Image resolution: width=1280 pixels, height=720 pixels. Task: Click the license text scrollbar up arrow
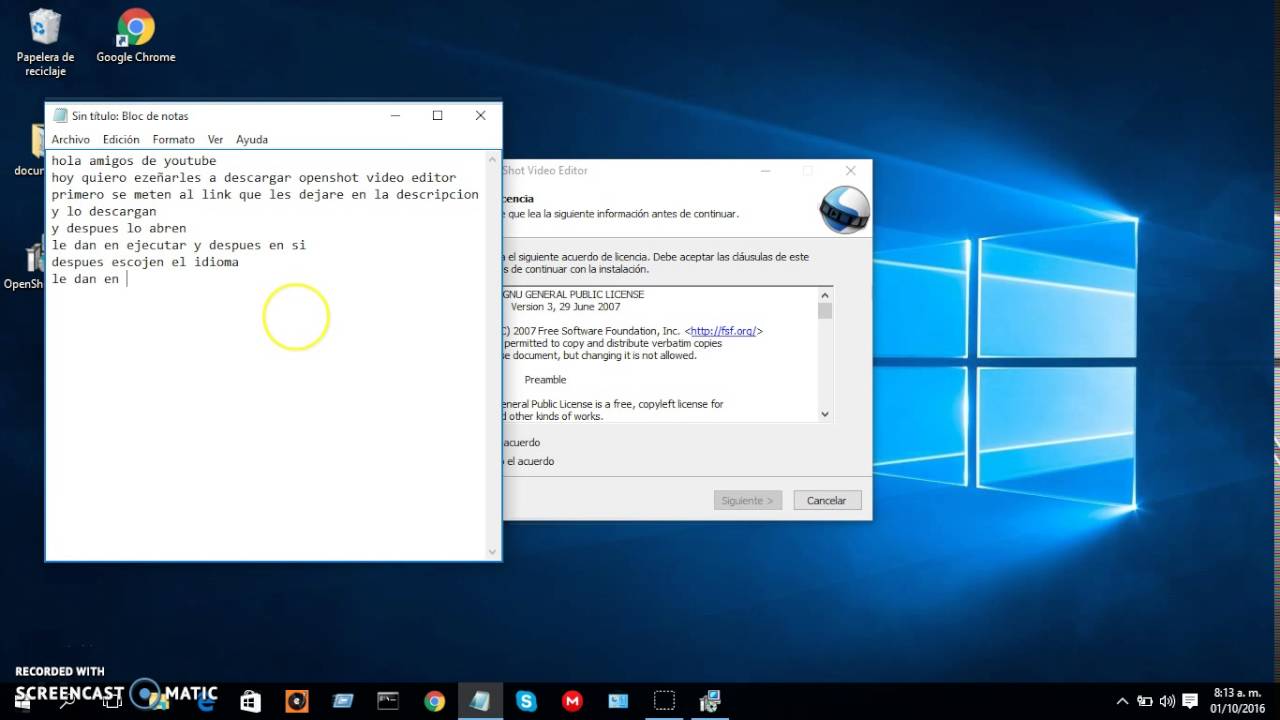click(x=825, y=295)
